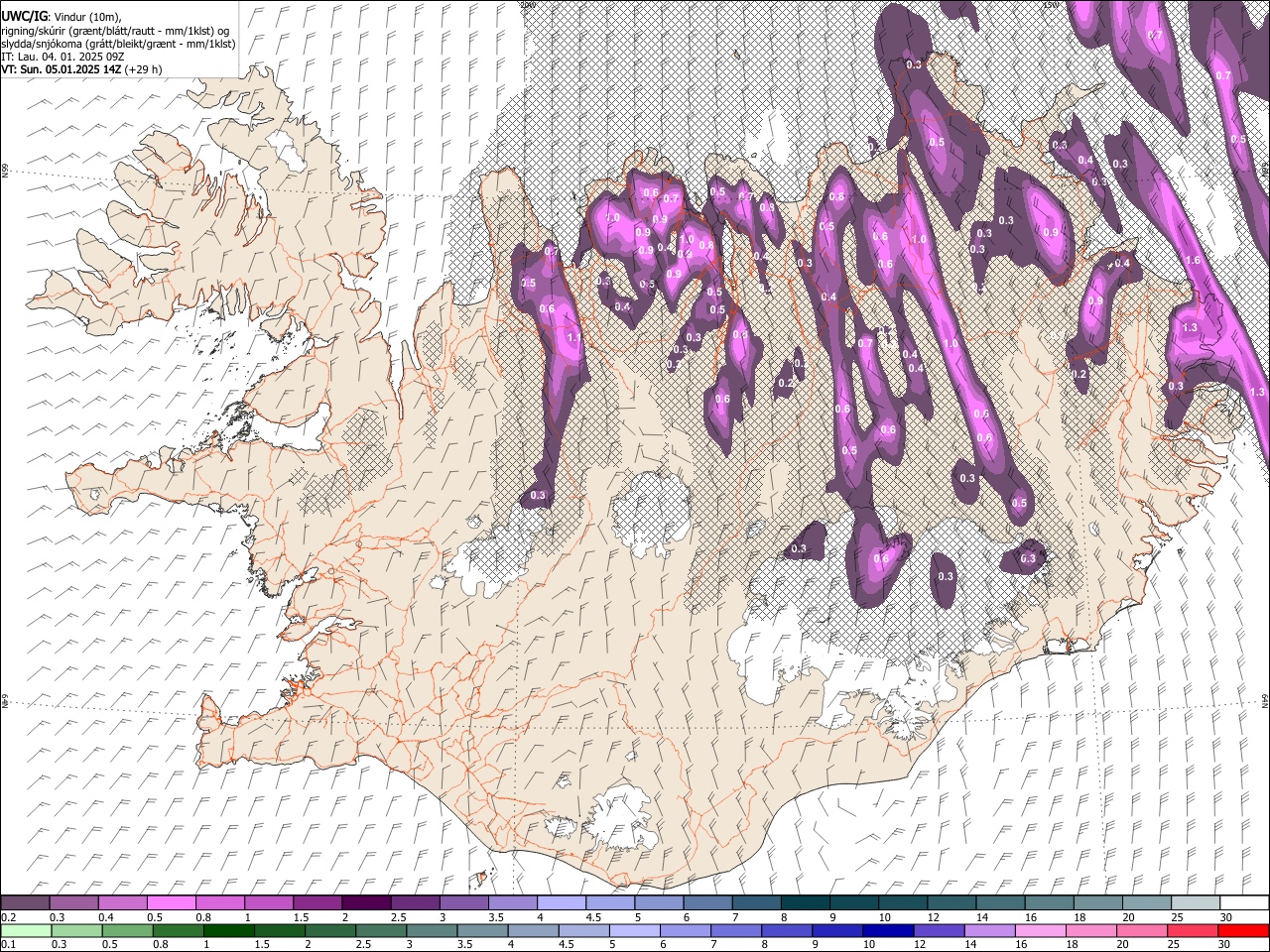Pick the pale green 0.1–0.3 rain swatch
This screenshot has height=952, width=1270.
[26, 930]
